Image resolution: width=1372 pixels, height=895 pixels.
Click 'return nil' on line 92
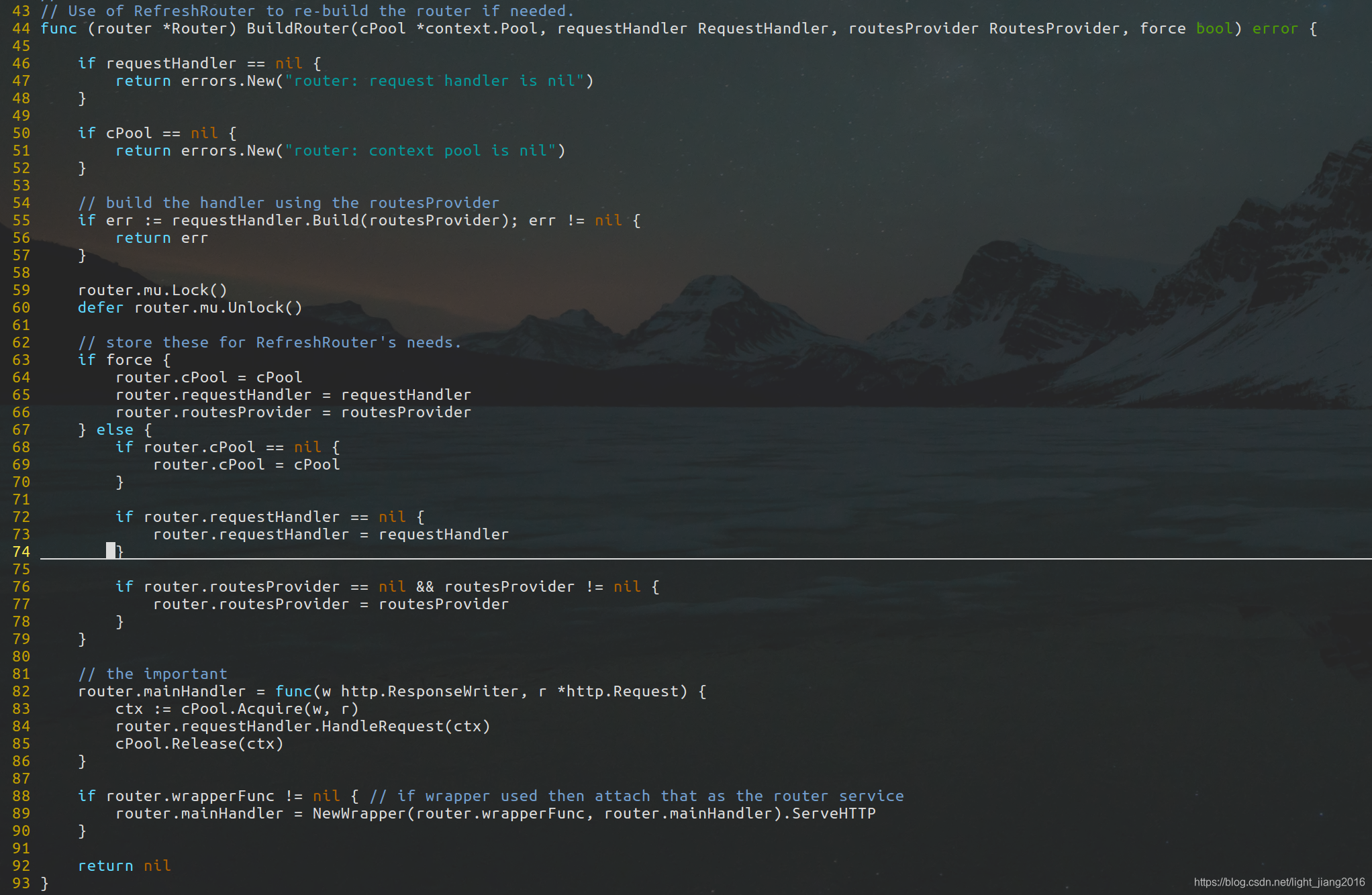(124, 866)
